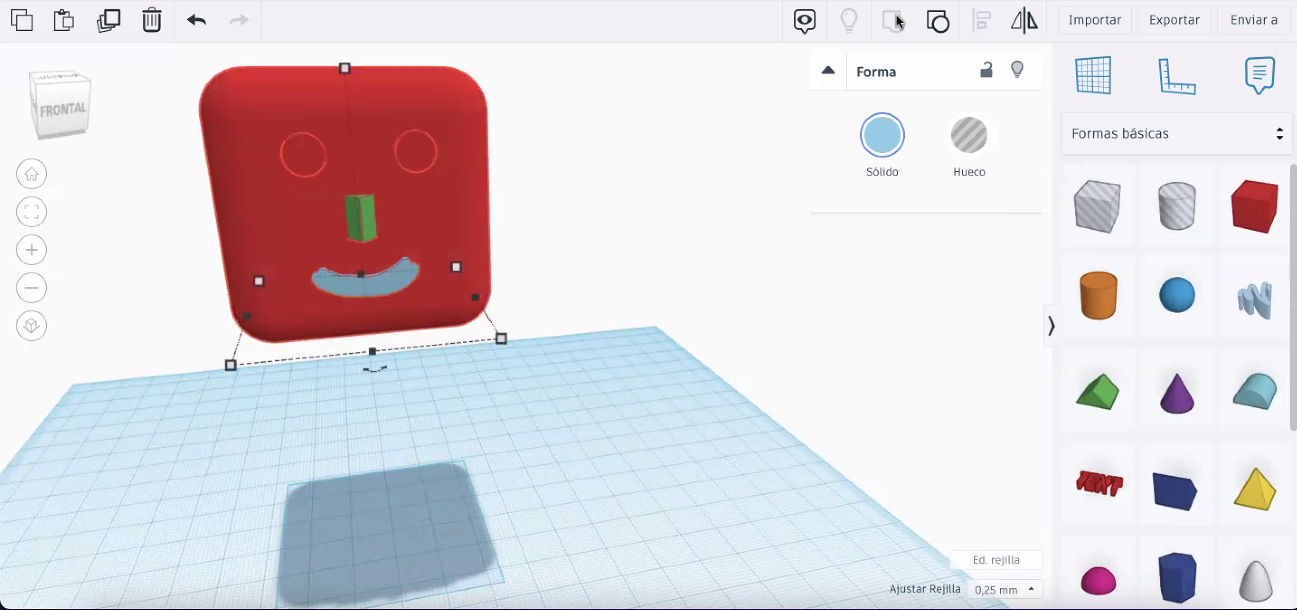Zoom in with the plus button
The width and height of the screenshot is (1297, 610).
point(32,250)
